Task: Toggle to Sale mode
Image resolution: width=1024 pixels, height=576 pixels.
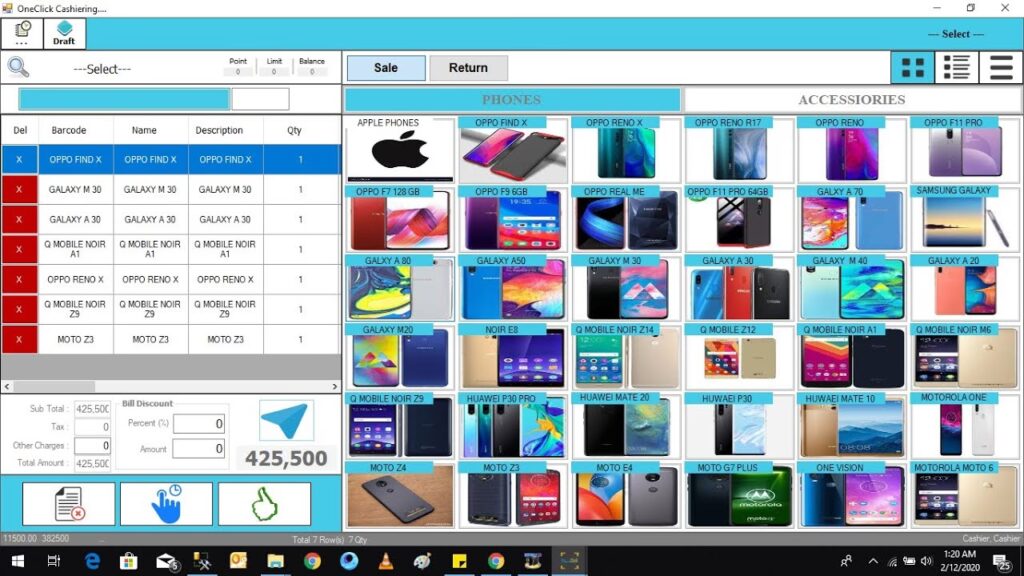Action: pyautogui.click(x=385, y=68)
